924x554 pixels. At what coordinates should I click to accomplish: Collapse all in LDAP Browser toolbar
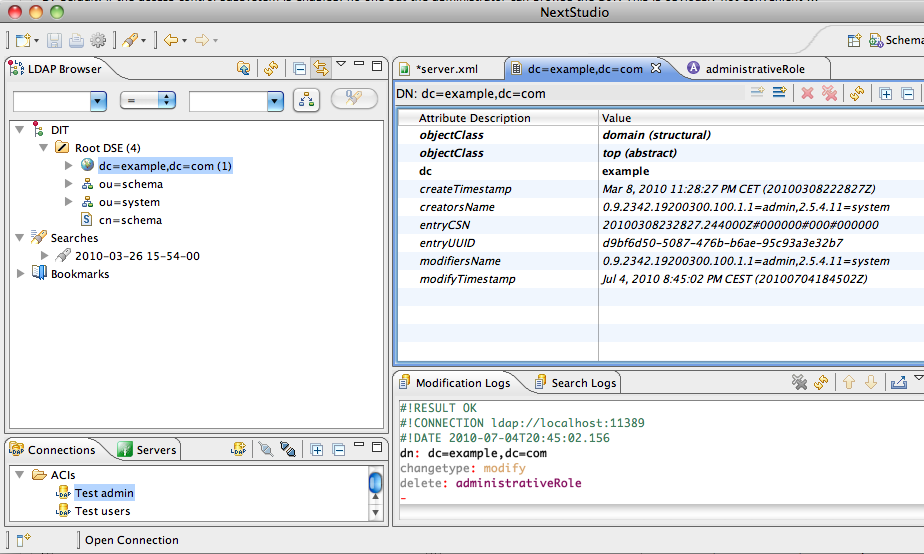coord(299,68)
